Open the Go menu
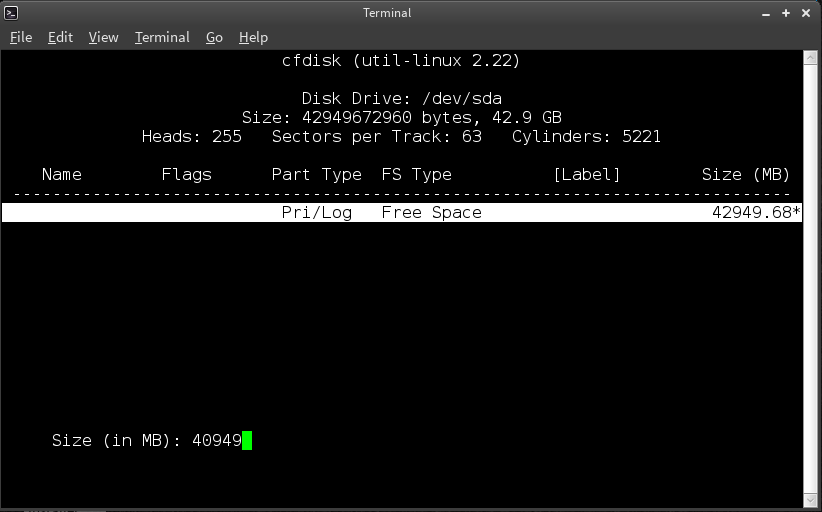822x512 pixels. (214, 37)
